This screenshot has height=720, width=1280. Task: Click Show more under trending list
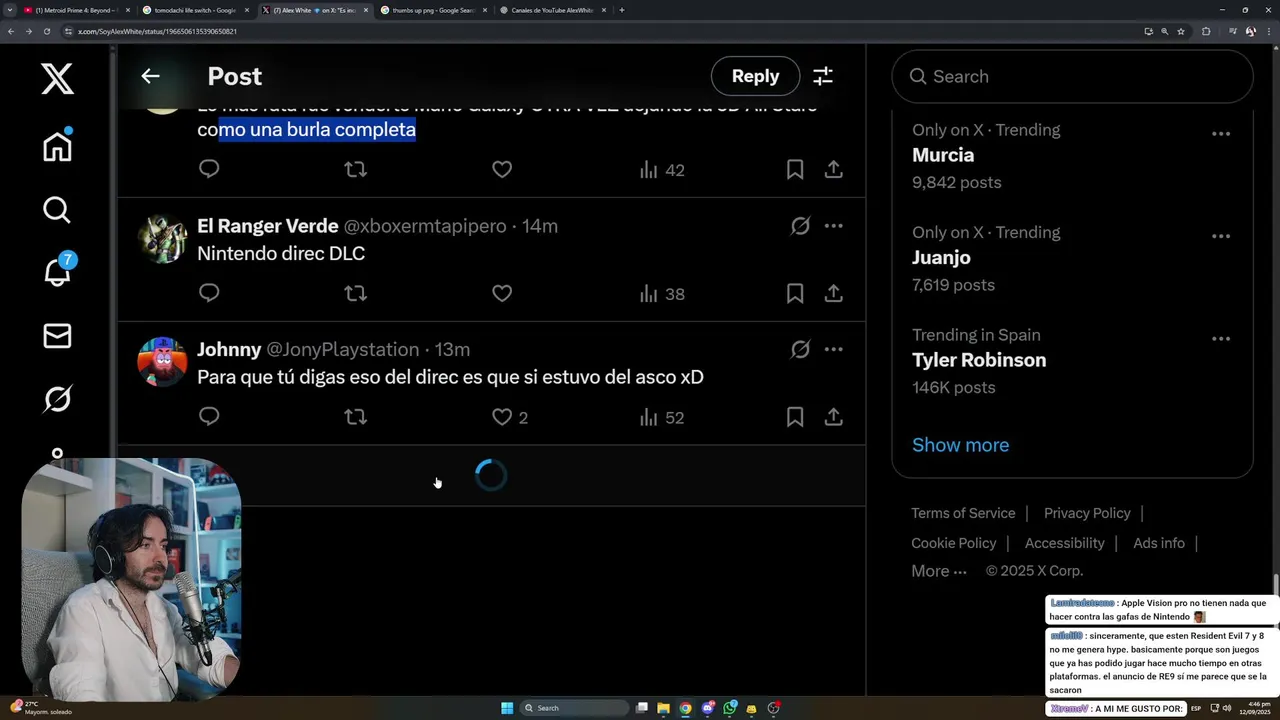point(960,445)
